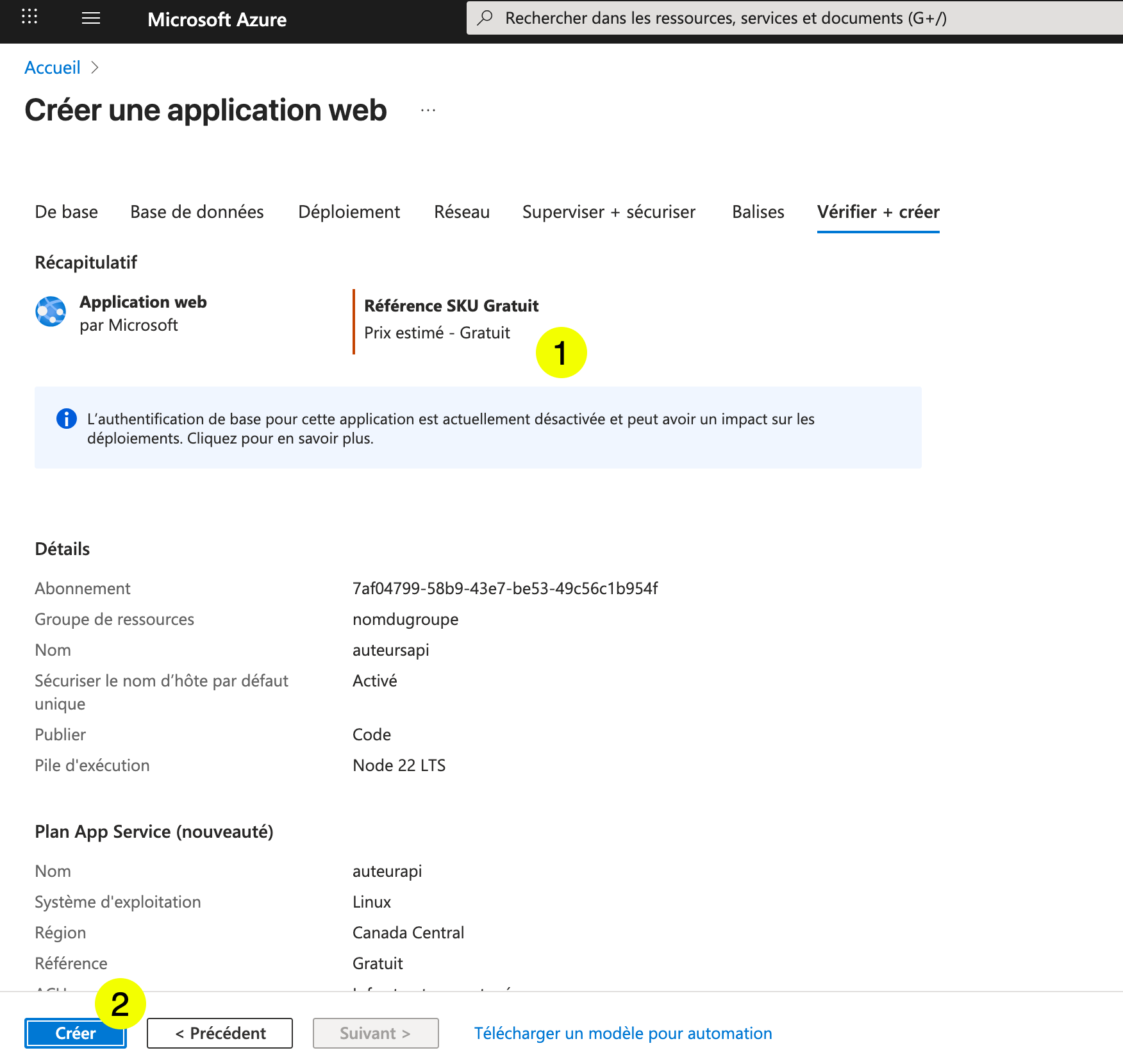
Task: Open Télécharger un modèle pour automation
Action: (623, 1033)
